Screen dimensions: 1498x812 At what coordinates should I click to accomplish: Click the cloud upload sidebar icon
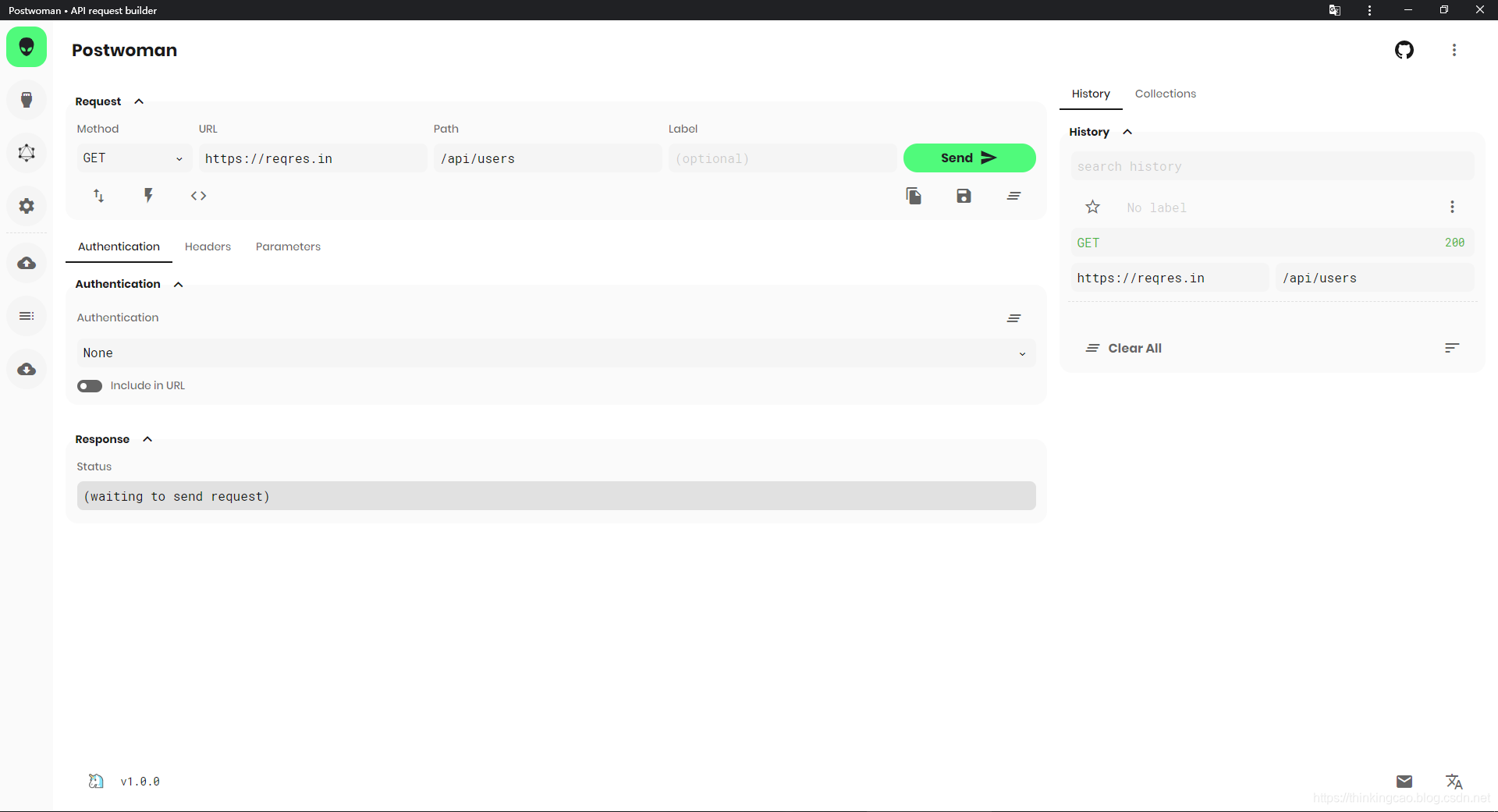pyautogui.click(x=27, y=263)
